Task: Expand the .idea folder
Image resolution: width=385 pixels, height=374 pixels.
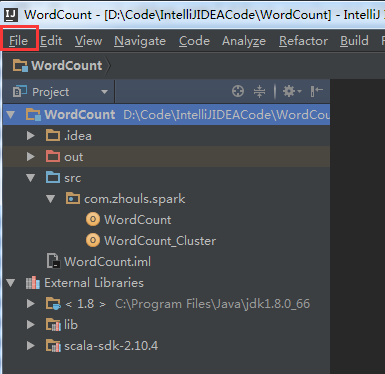Action: [31, 136]
